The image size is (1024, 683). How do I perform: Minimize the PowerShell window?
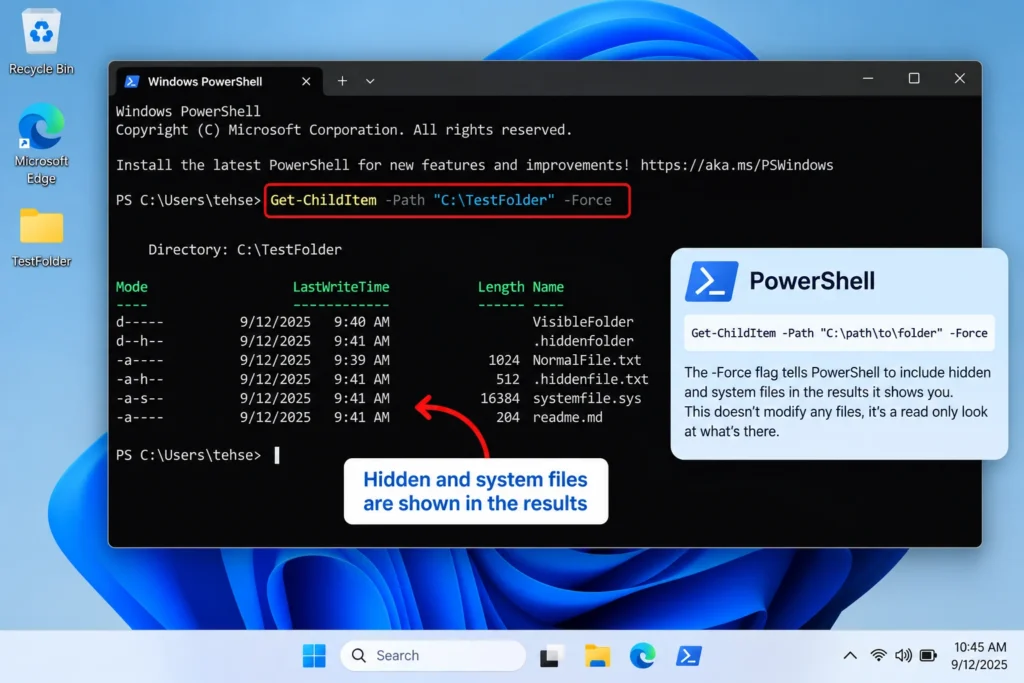[x=868, y=78]
